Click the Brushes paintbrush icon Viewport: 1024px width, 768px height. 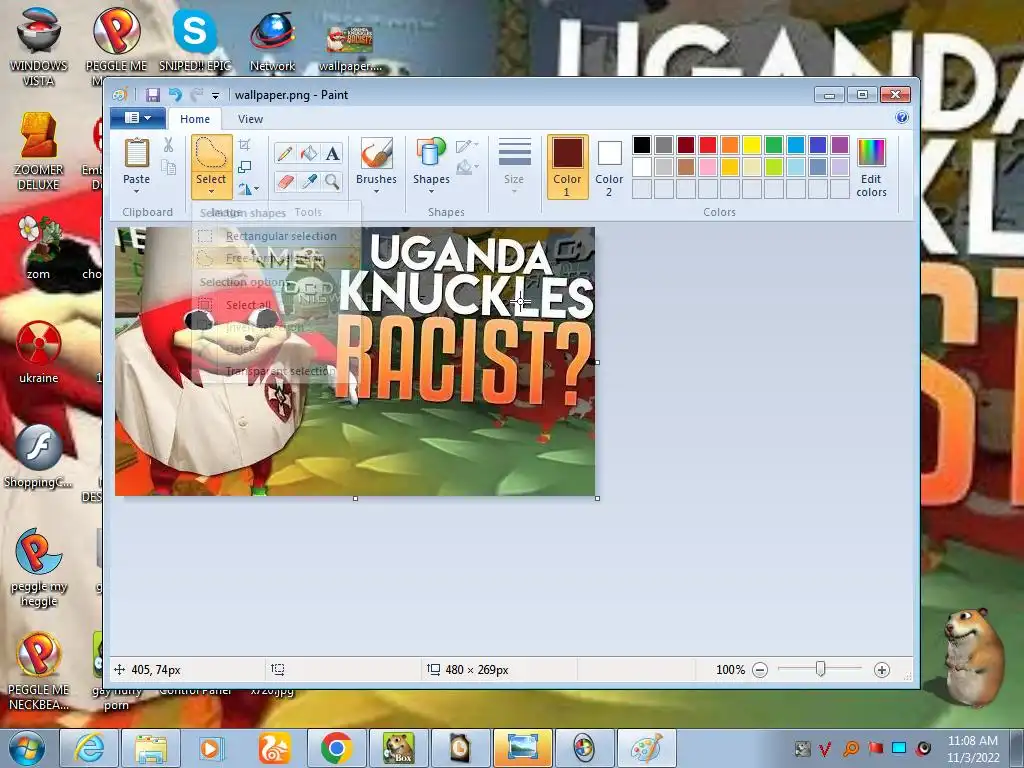[376, 153]
